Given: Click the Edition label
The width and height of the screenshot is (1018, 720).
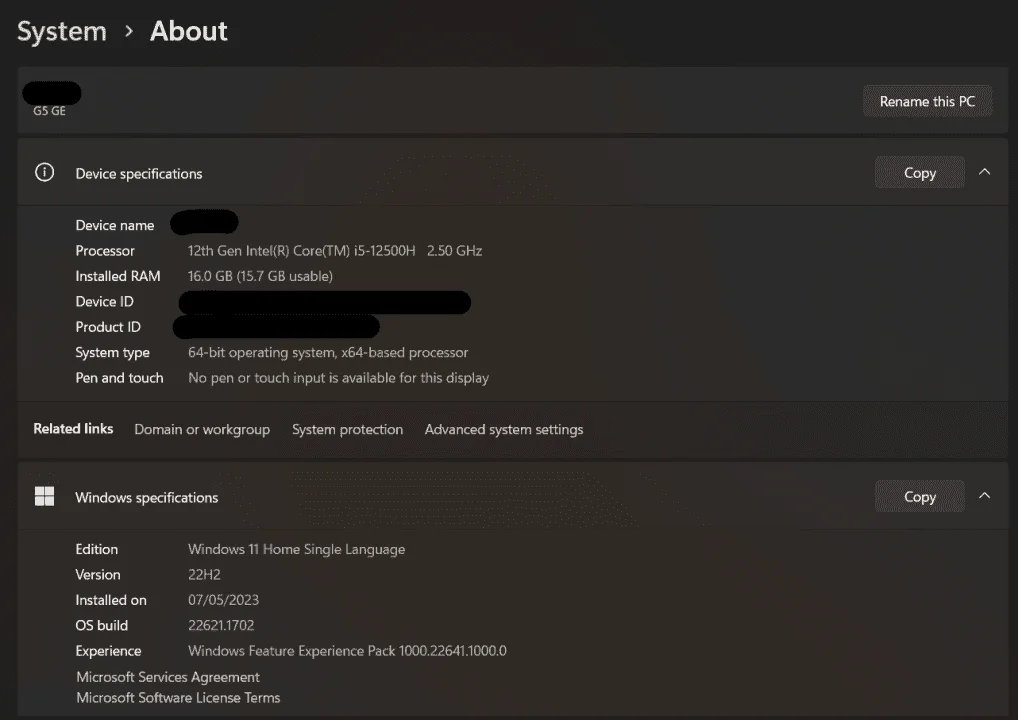Looking at the screenshot, I should click(x=97, y=549).
